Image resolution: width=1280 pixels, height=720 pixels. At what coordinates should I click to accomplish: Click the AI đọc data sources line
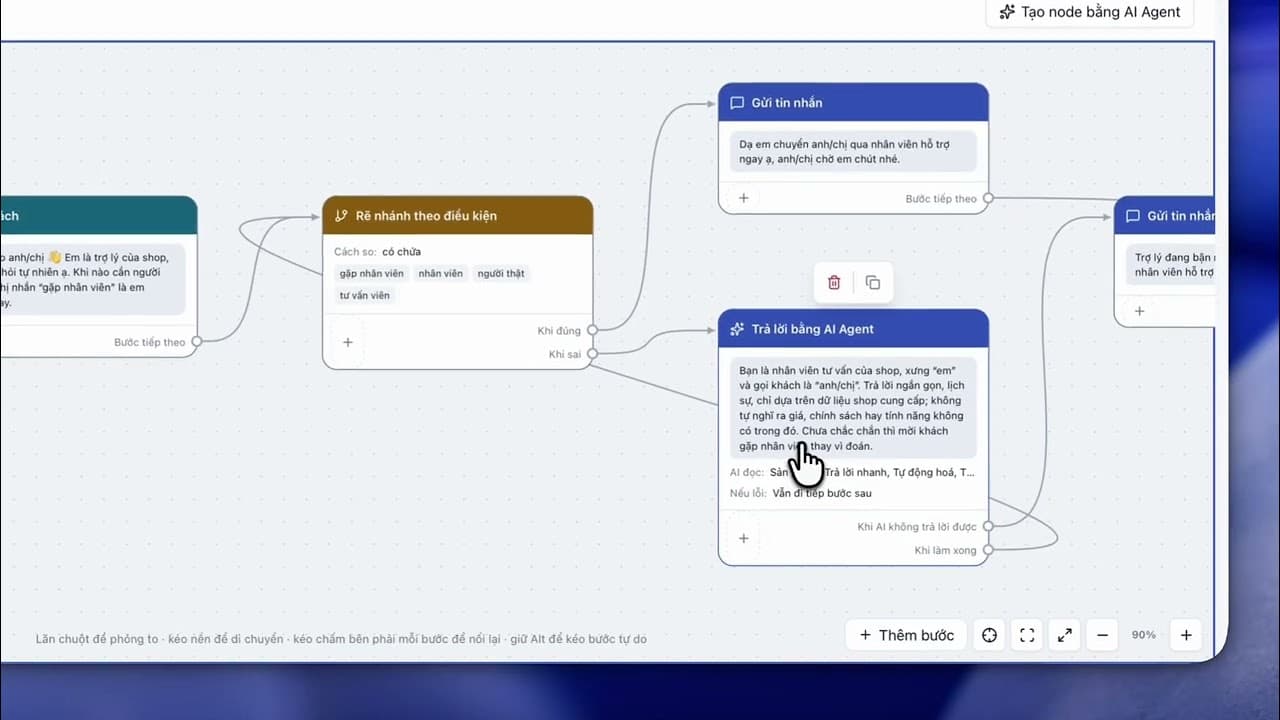(x=852, y=472)
